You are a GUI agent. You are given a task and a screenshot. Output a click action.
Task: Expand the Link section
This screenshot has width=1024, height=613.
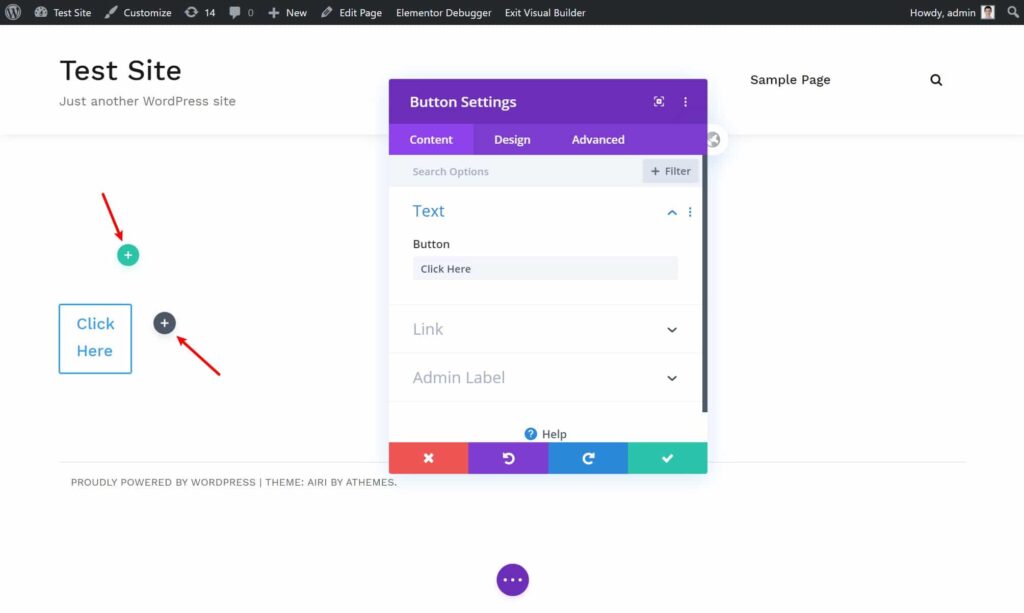[672, 330]
